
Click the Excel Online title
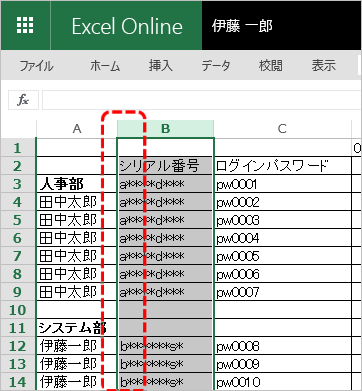point(127,26)
